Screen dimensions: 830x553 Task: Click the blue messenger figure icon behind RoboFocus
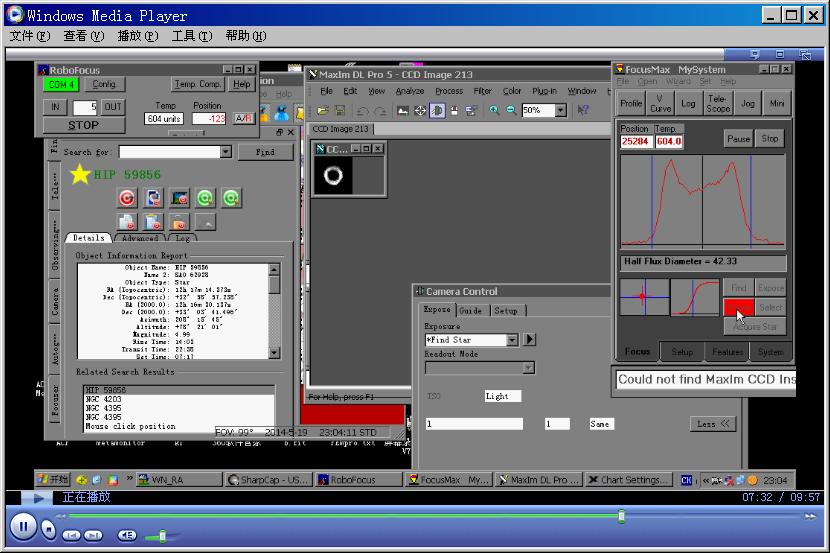click(x=282, y=112)
